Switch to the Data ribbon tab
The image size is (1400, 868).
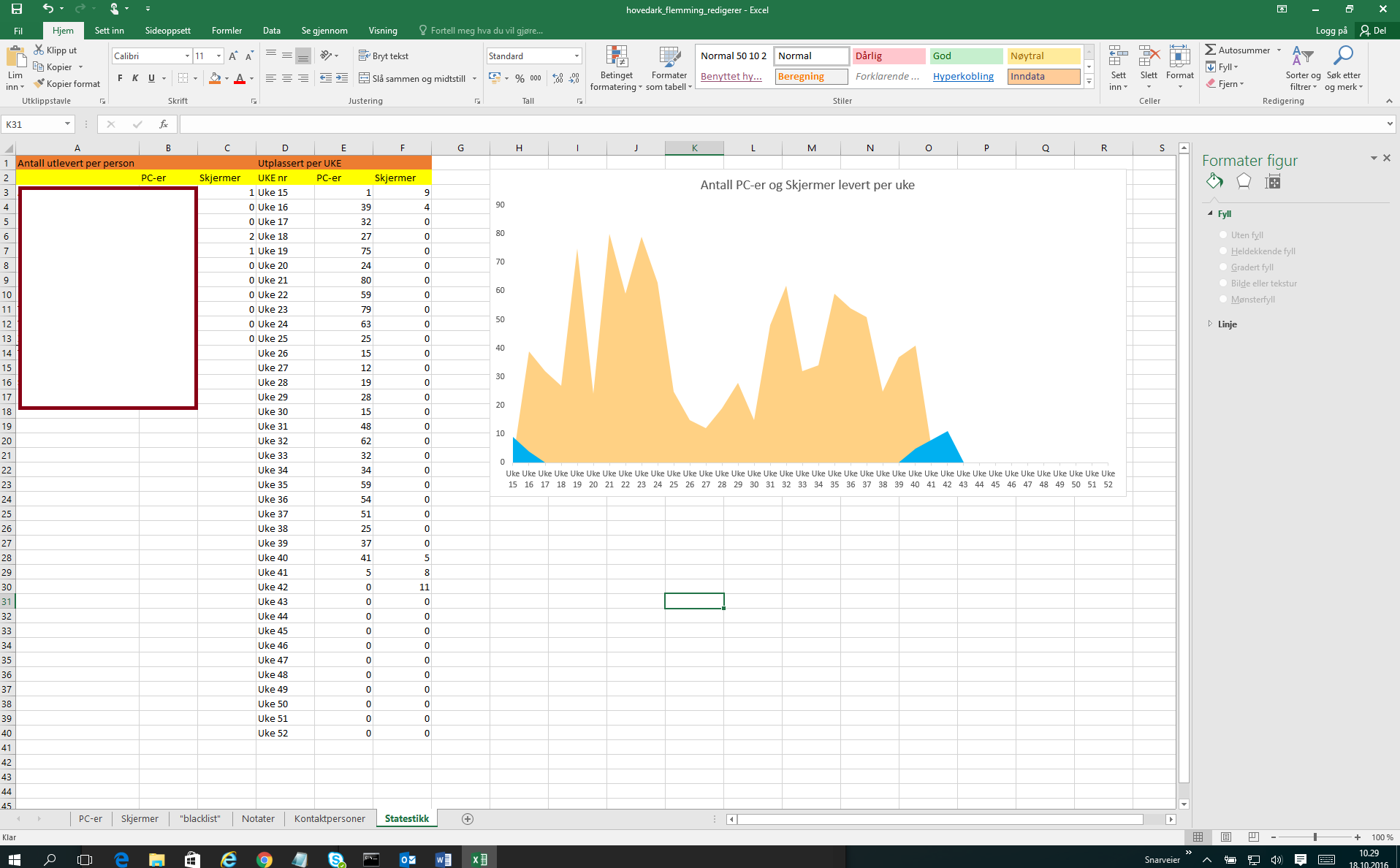click(x=272, y=31)
